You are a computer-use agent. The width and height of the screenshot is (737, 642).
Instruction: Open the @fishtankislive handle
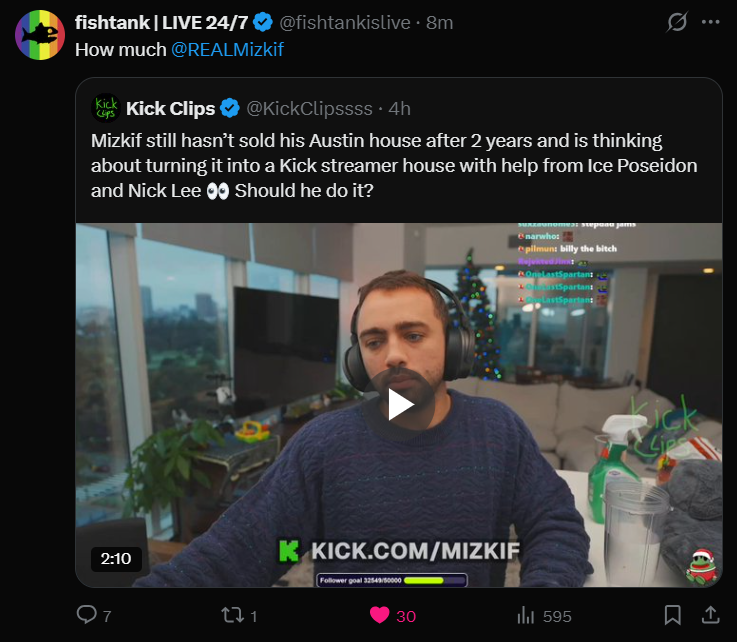(x=345, y=23)
